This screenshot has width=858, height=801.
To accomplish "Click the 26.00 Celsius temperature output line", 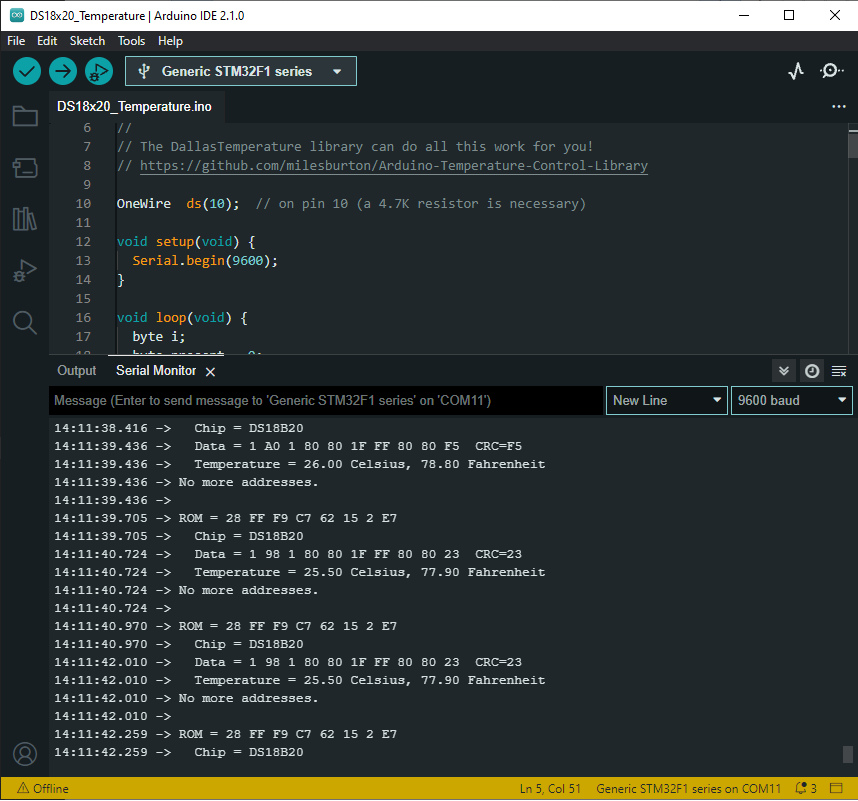I will point(299,465).
